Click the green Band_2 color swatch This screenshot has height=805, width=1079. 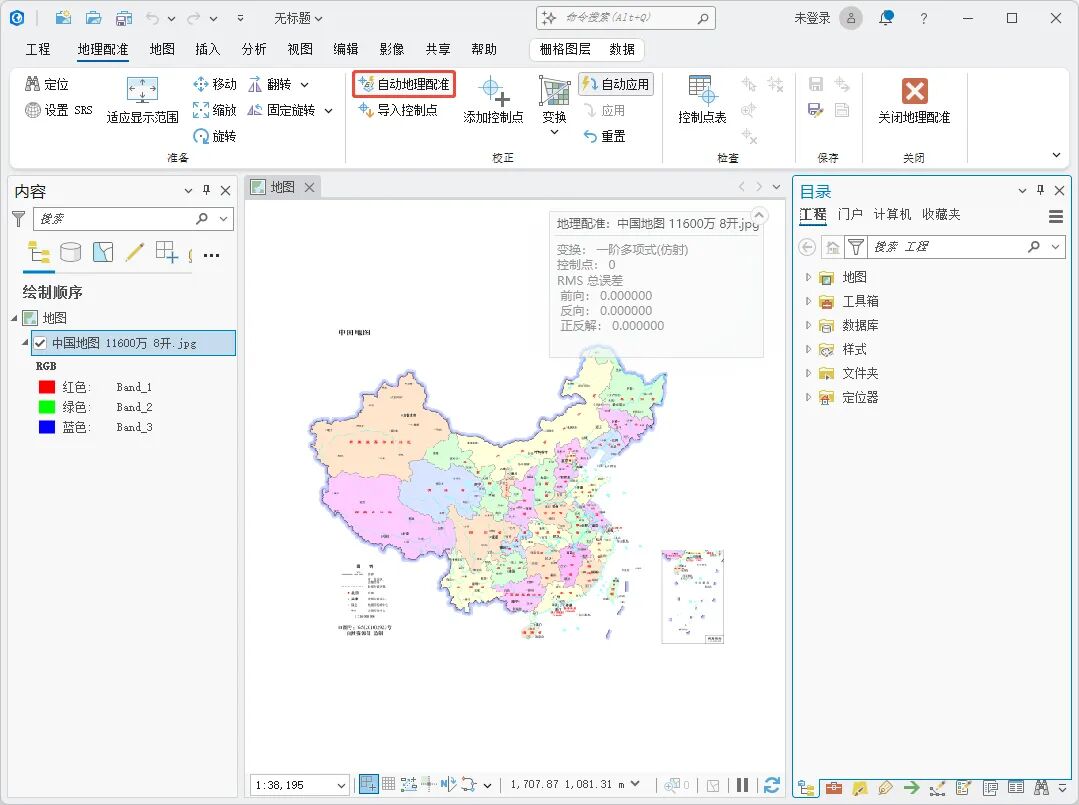(47, 407)
